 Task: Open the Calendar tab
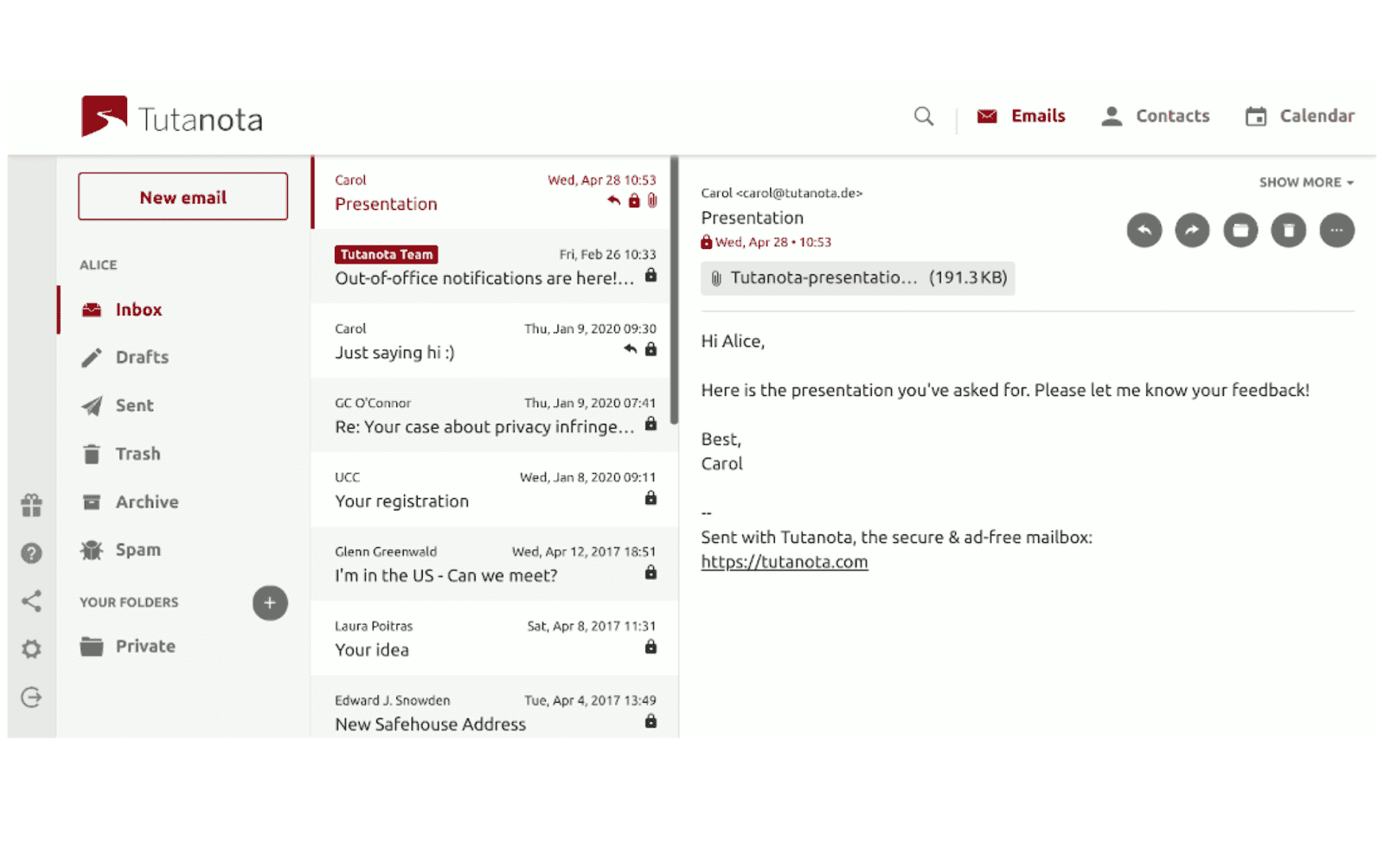coord(1298,115)
